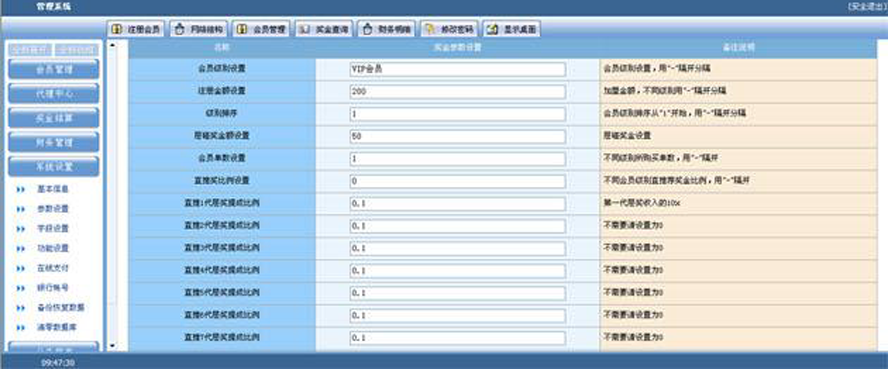
Task: Open the 注册会员 toolbar button
Action: [x=136, y=29]
